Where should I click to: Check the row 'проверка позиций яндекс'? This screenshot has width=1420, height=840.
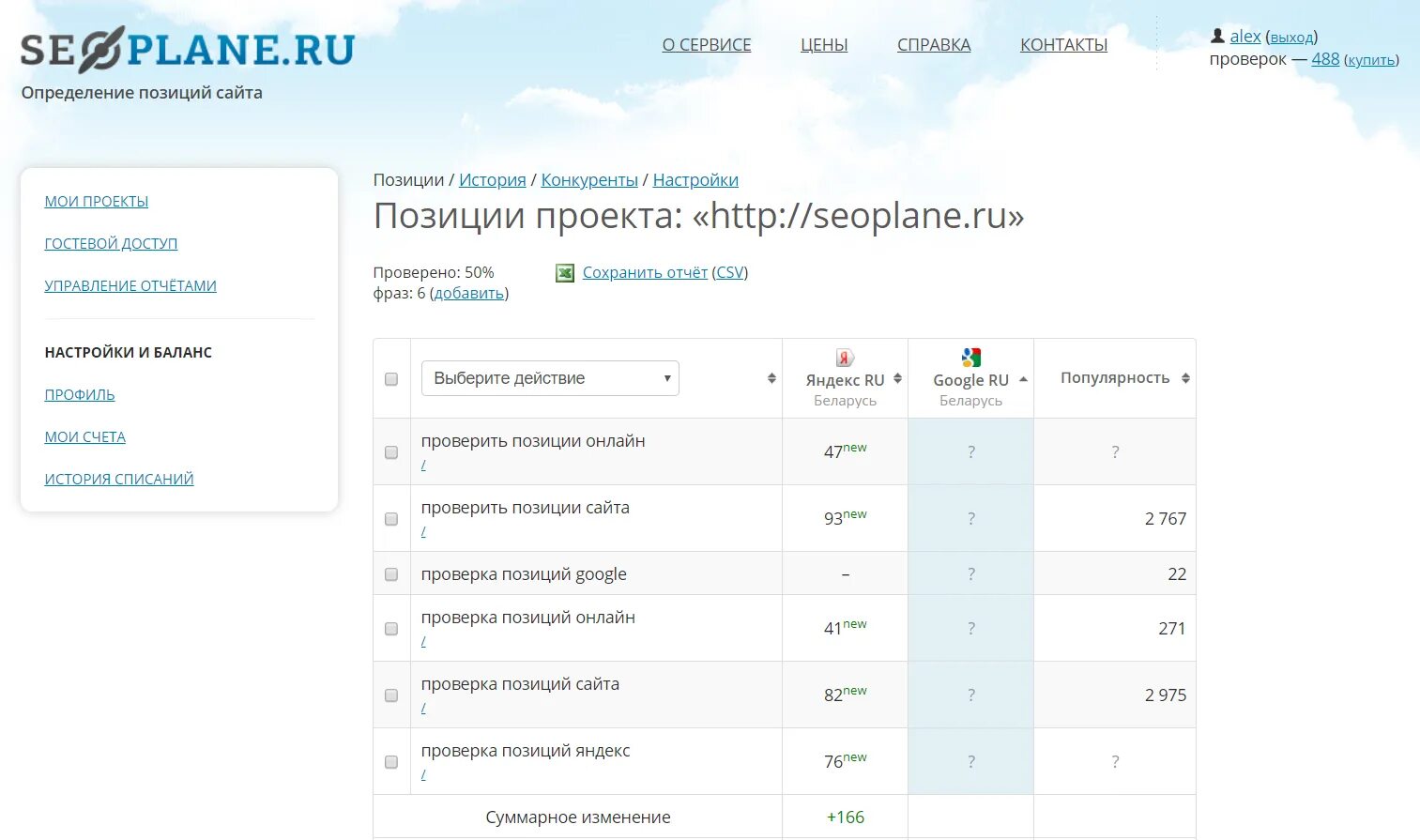(391, 762)
